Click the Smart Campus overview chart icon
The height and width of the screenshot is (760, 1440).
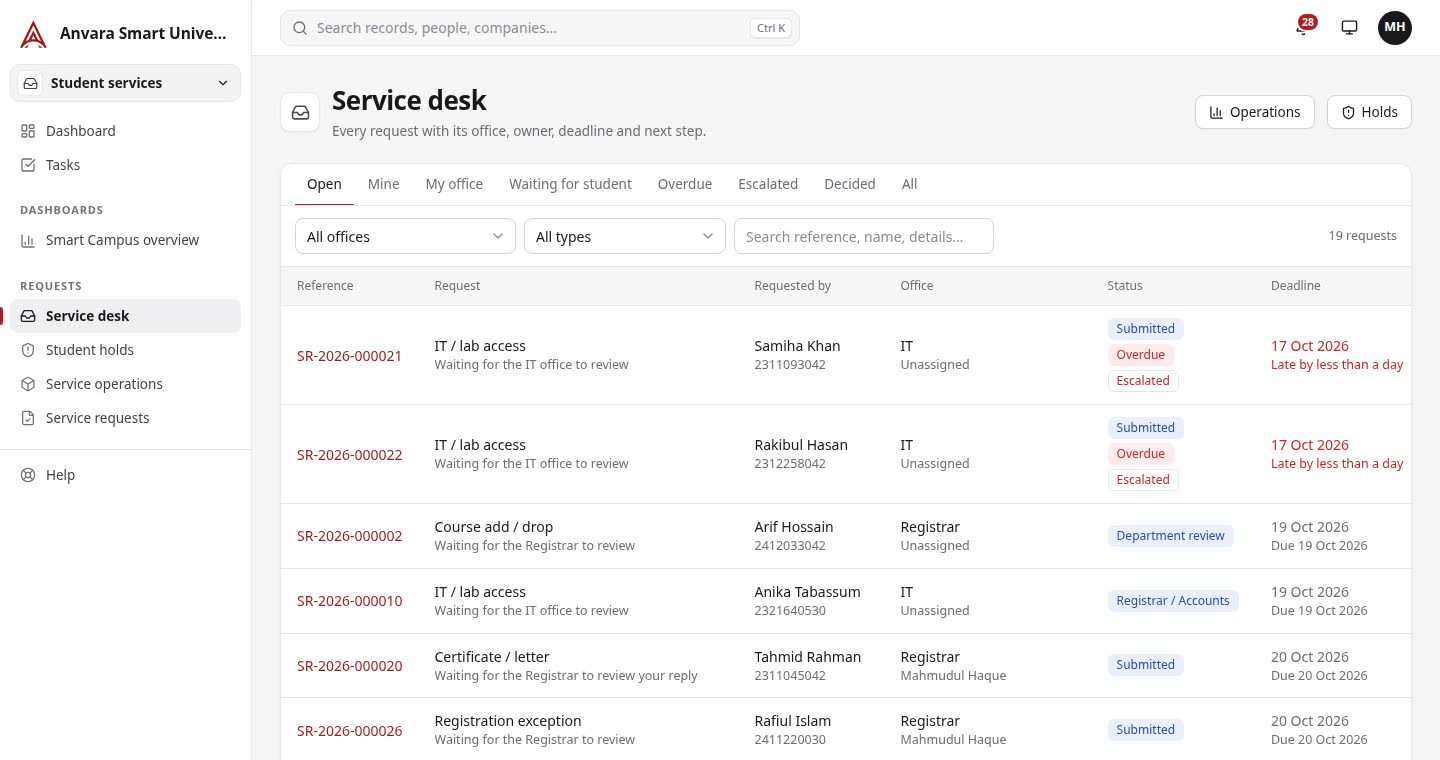(x=28, y=240)
